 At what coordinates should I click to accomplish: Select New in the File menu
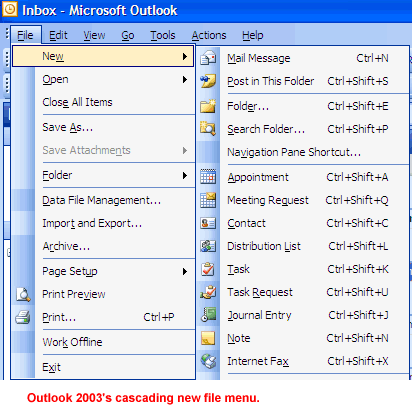(x=103, y=56)
